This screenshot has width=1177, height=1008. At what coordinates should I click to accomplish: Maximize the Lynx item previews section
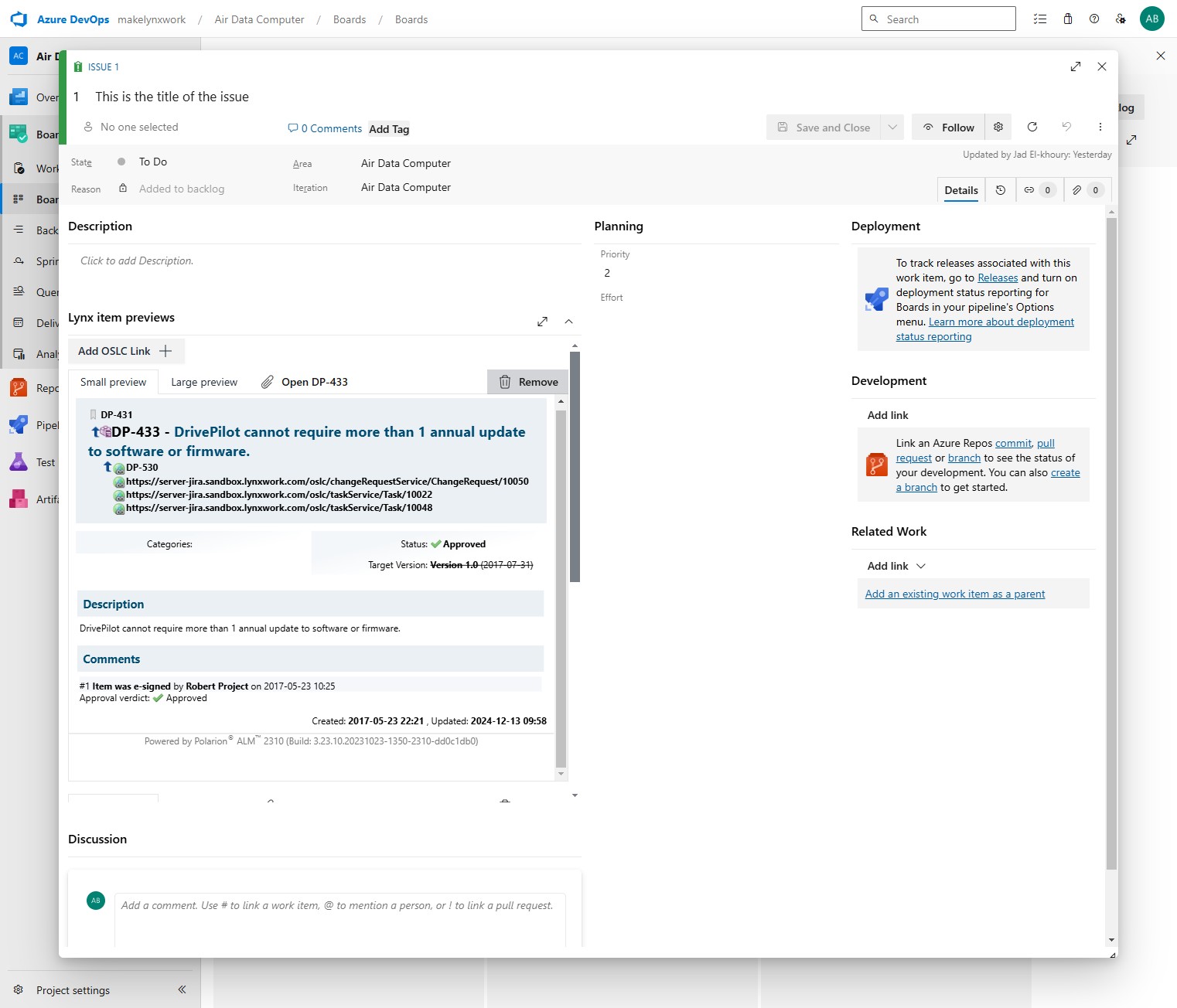[543, 322]
